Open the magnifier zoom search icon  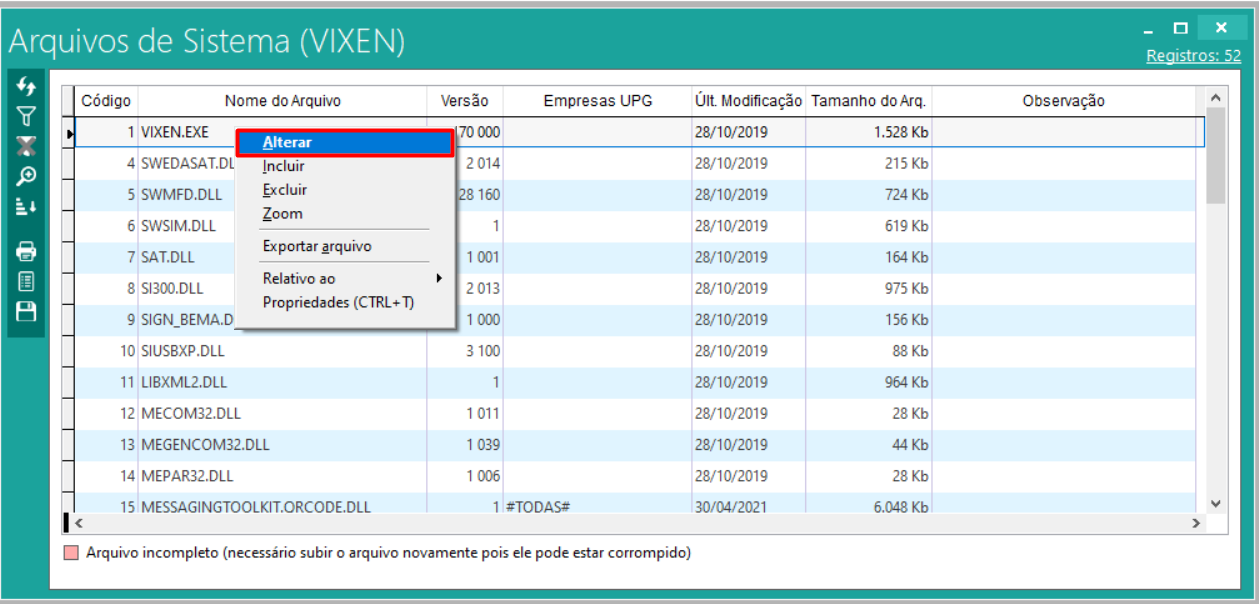(26, 176)
